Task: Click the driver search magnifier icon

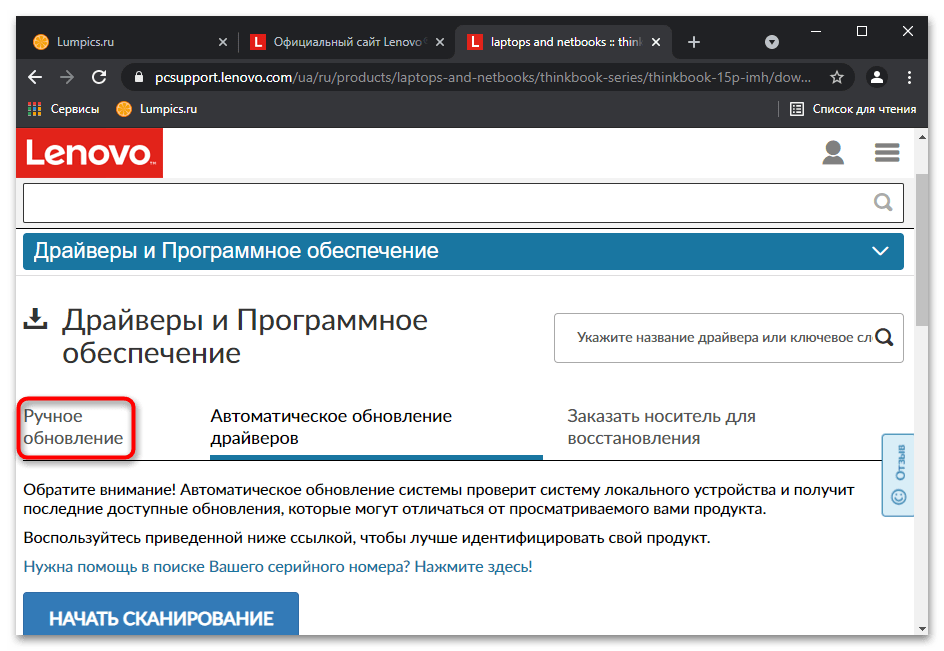Action: click(x=884, y=337)
